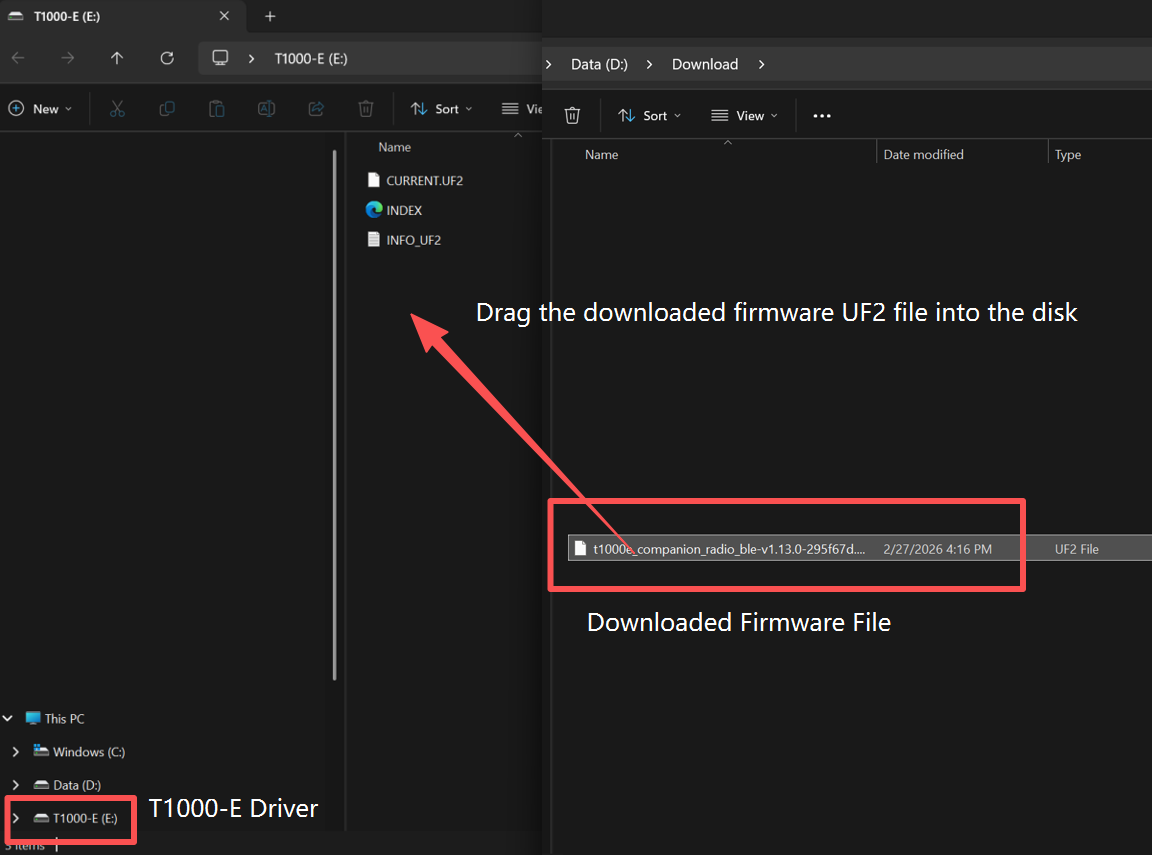This screenshot has width=1152, height=855.
Task: Click the Paste clipboard icon
Action: (216, 109)
